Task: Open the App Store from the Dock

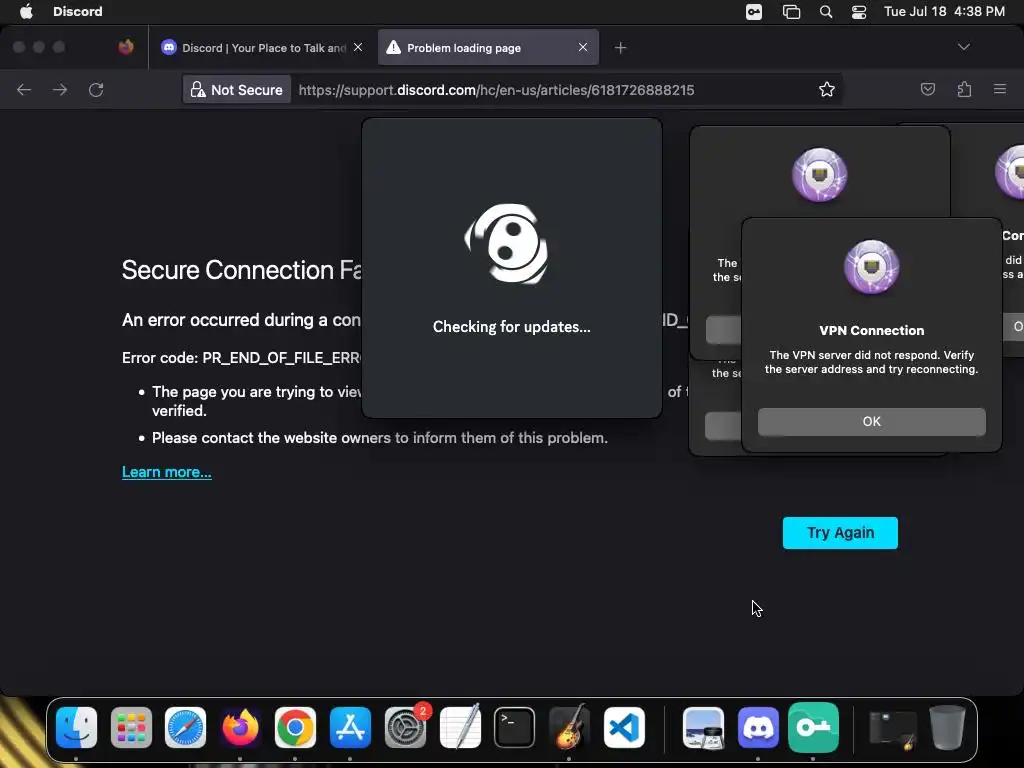Action: click(x=350, y=728)
